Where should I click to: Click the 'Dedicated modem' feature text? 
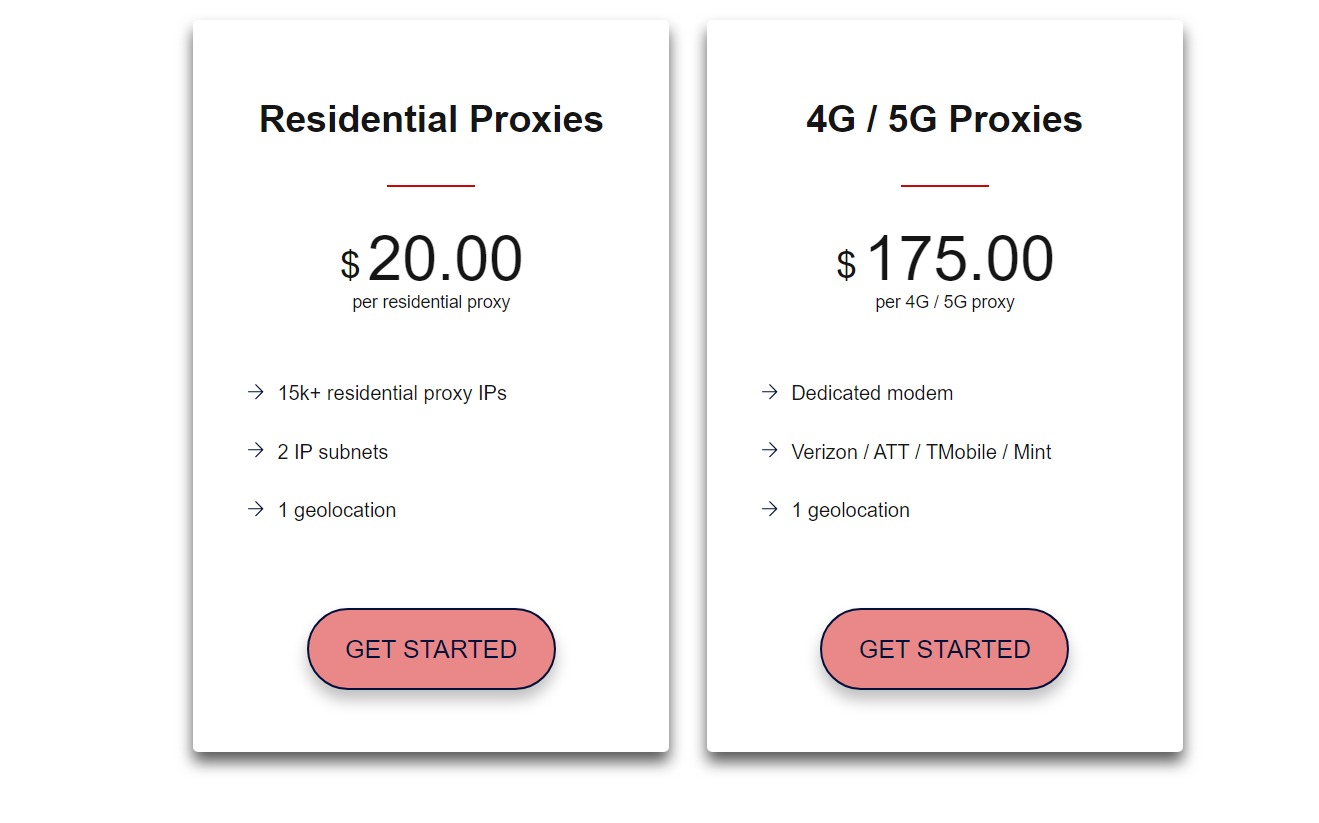pyautogui.click(x=872, y=393)
